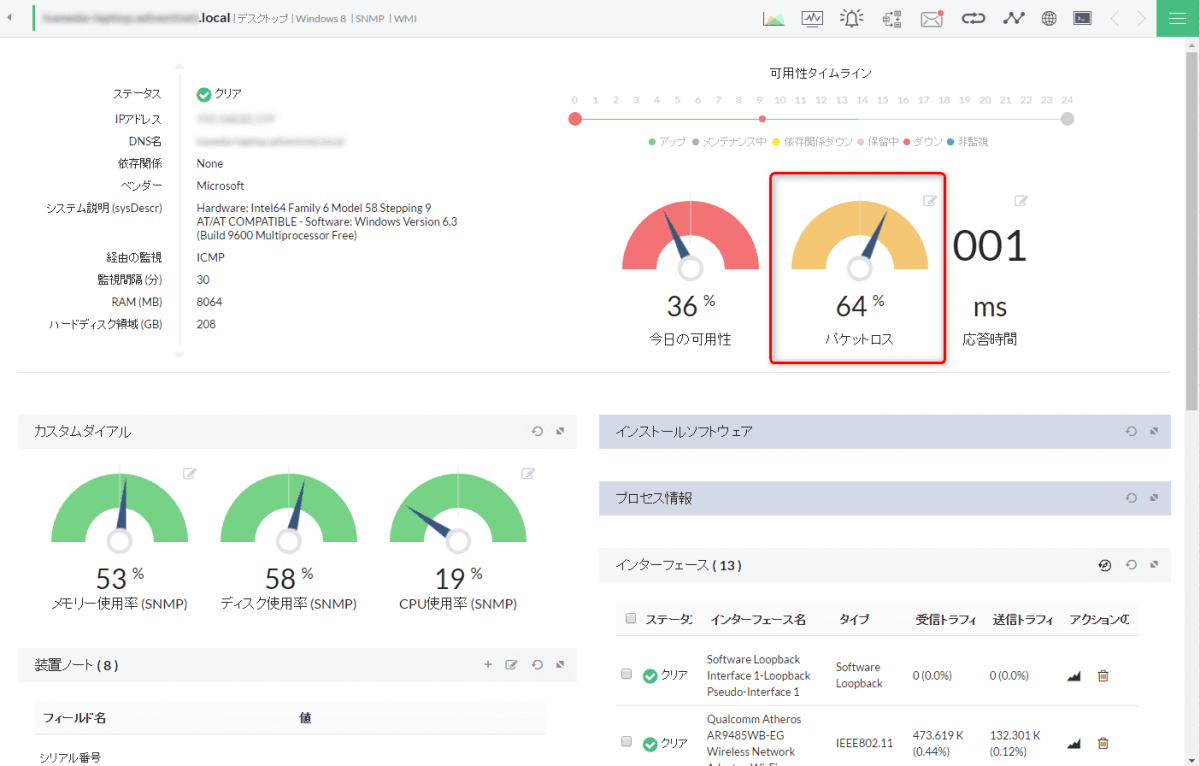Open the terminal console icon
Image resolution: width=1200 pixels, height=766 pixels.
[1082, 18]
